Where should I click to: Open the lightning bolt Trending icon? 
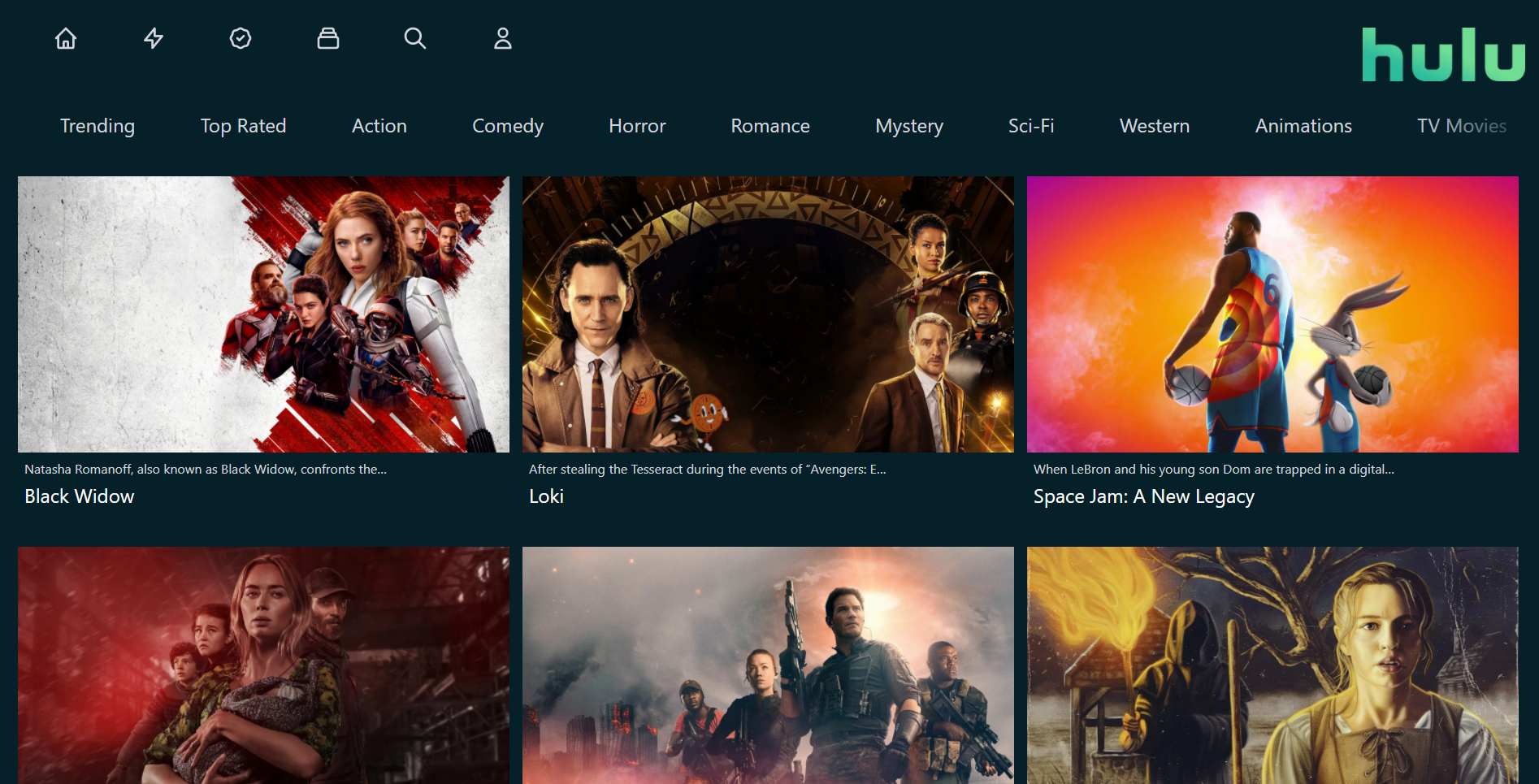(x=154, y=38)
